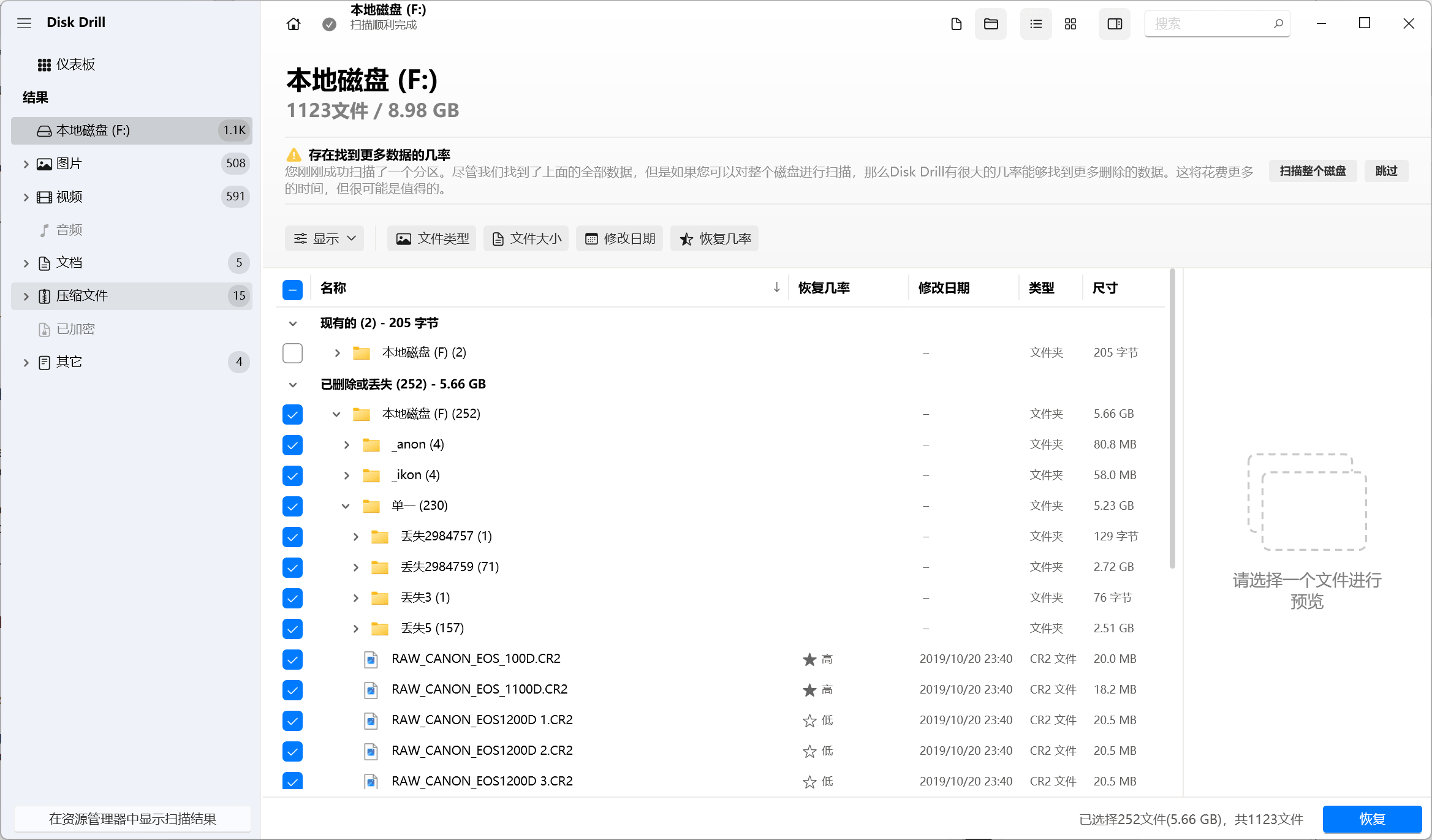Sort by 恢复几率 column header
This screenshot has height=840, width=1432.
click(x=824, y=288)
